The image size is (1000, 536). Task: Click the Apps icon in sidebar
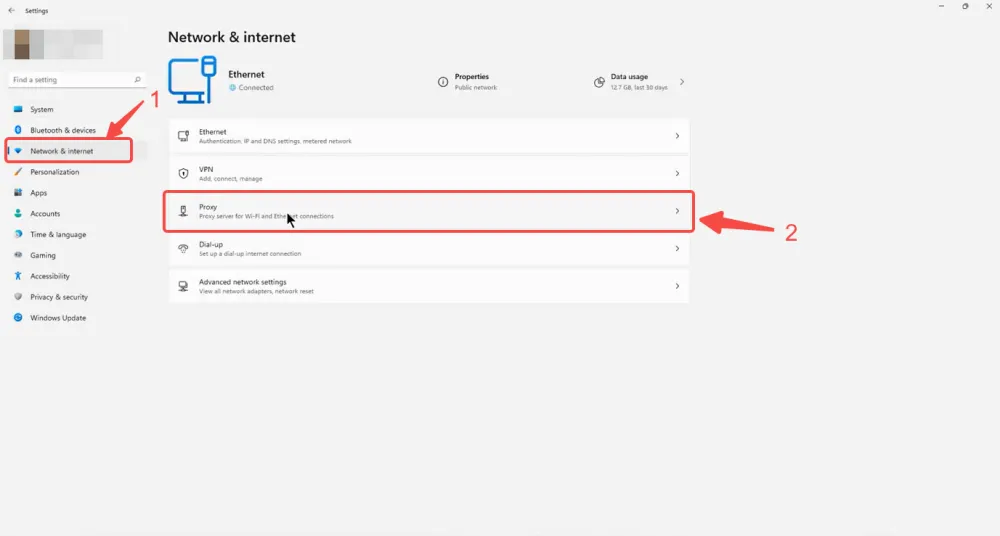click(x=18, y=192)
